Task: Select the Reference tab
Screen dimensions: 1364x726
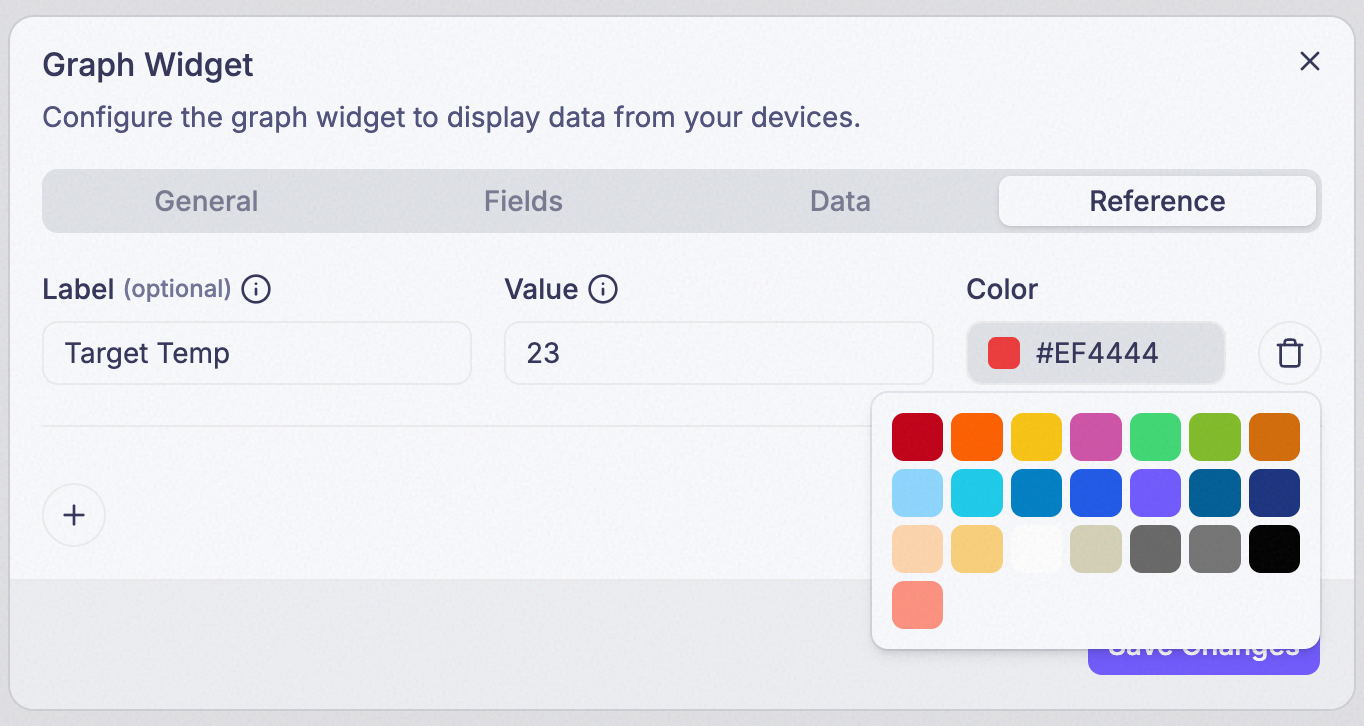Action: (1157, 201)
